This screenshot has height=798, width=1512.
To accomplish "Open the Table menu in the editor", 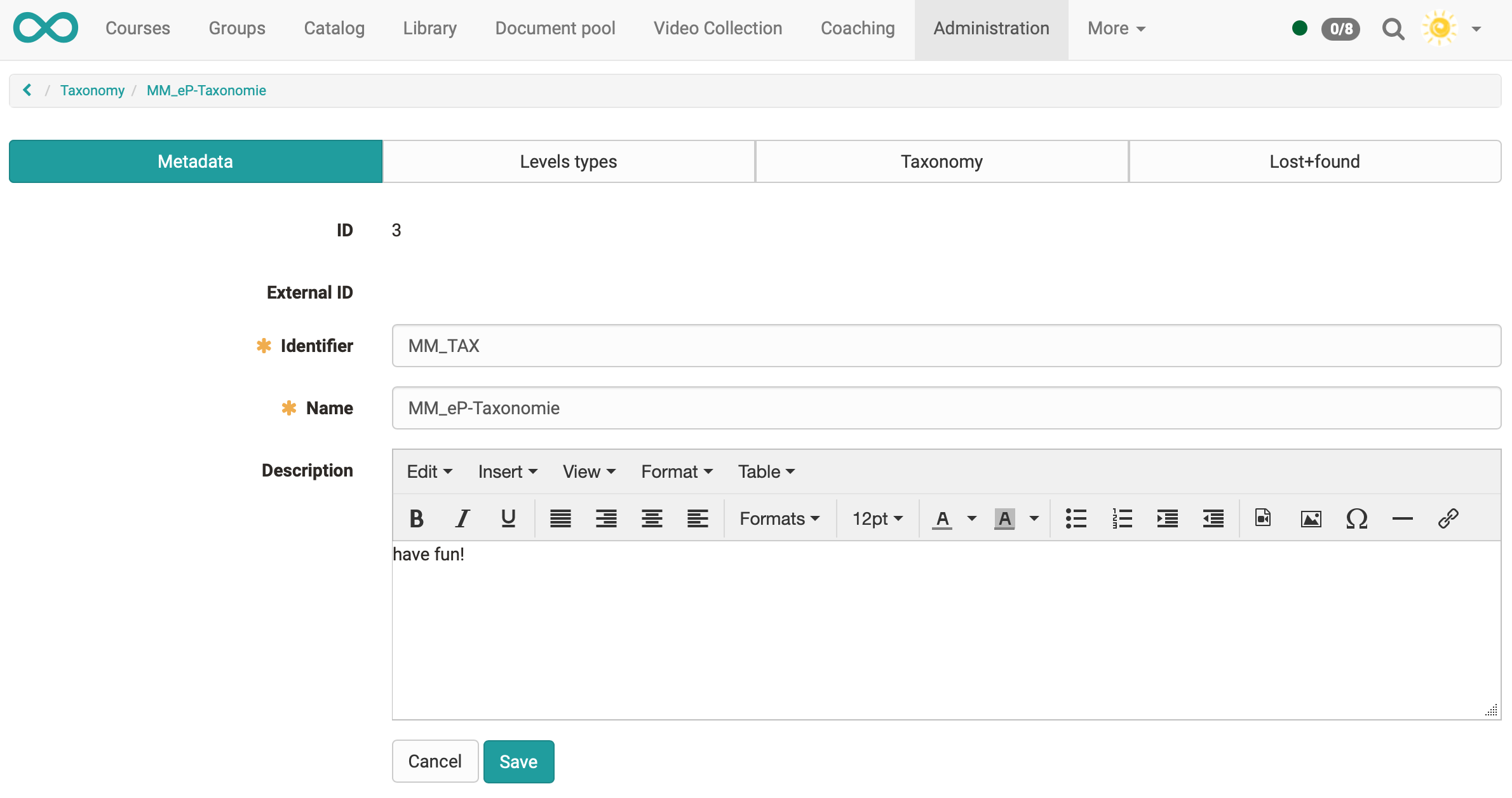I will coord(765,471).
